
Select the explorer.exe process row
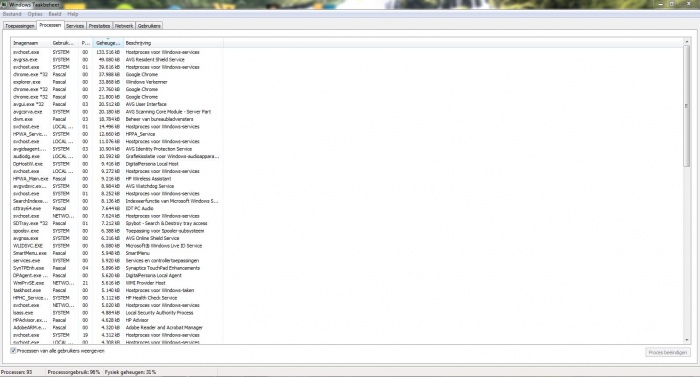(117, 82)
